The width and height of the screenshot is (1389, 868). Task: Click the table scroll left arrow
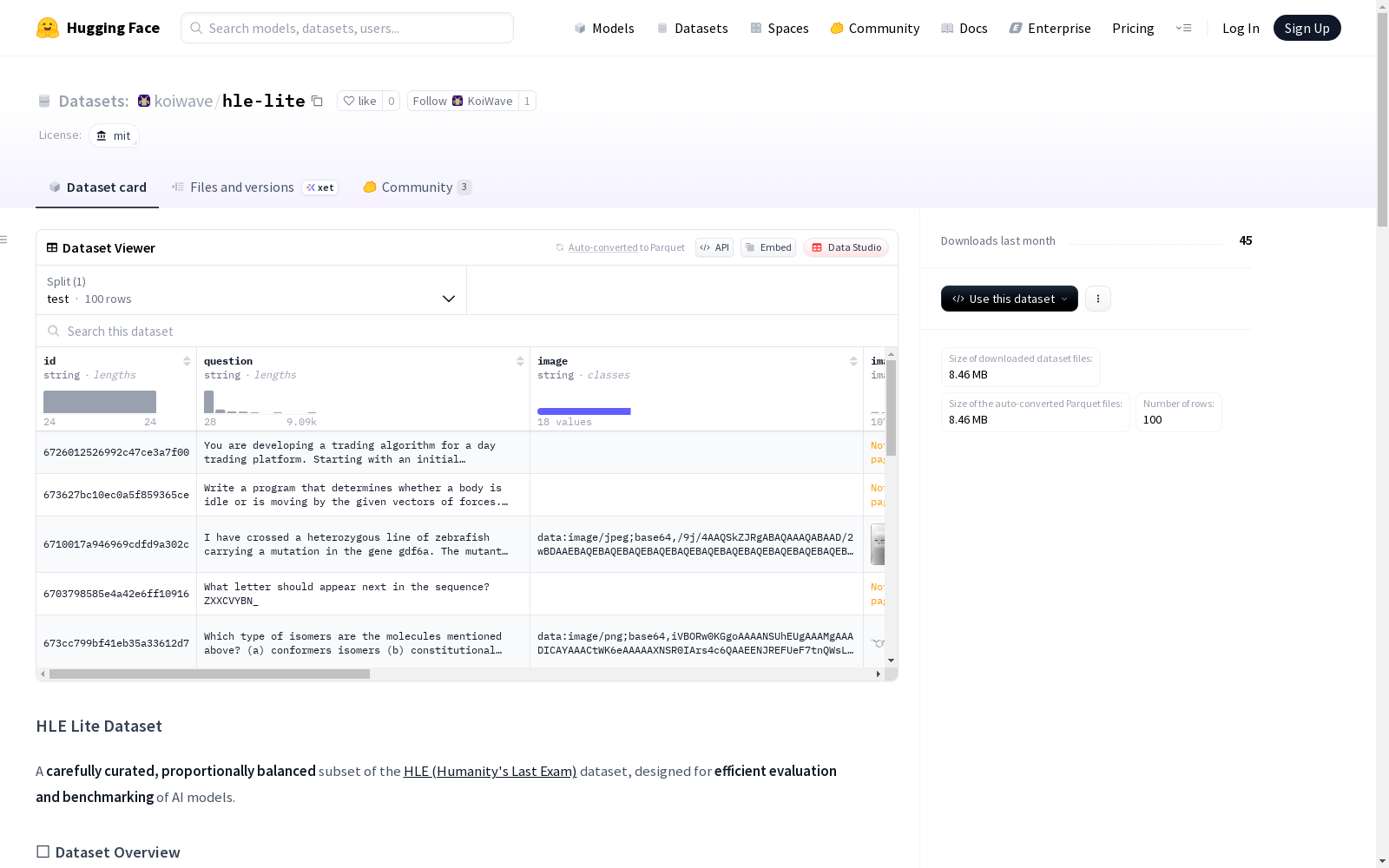click(43, 674)
